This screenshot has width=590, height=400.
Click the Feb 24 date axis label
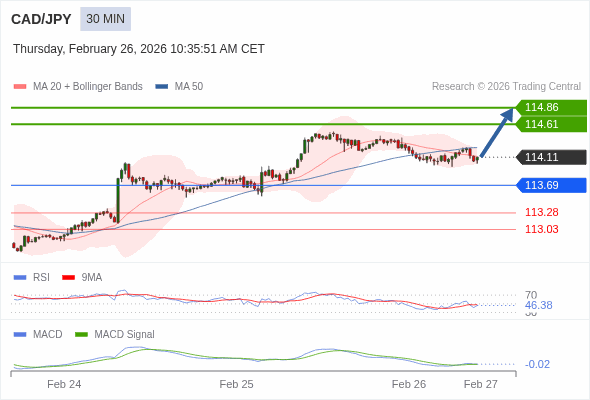[64, 384]
